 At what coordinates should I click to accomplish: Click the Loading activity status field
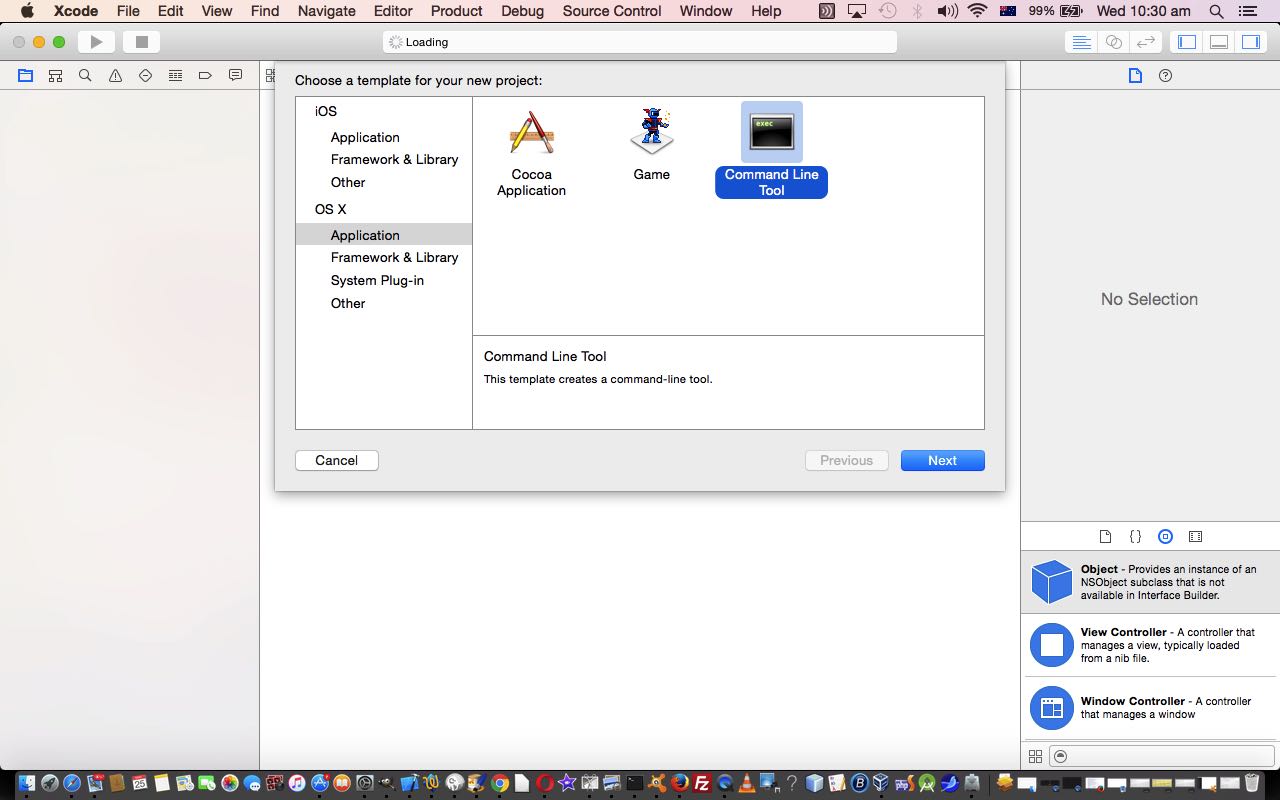coord(639,42)
